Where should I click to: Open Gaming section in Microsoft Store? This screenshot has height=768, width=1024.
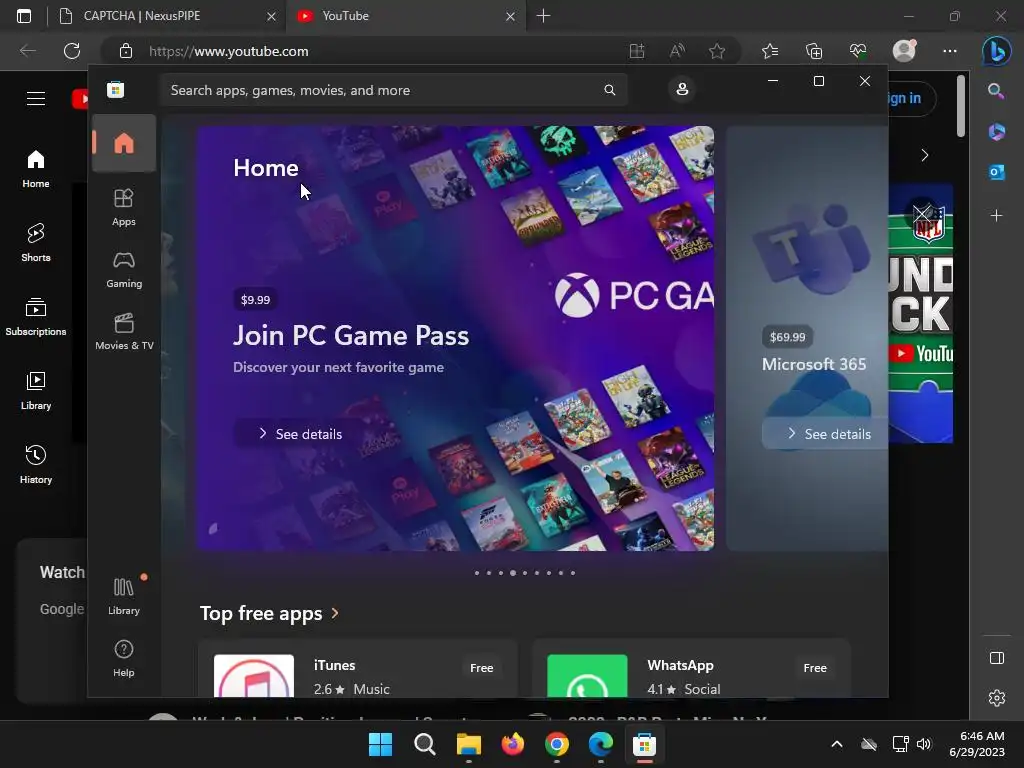124,269
